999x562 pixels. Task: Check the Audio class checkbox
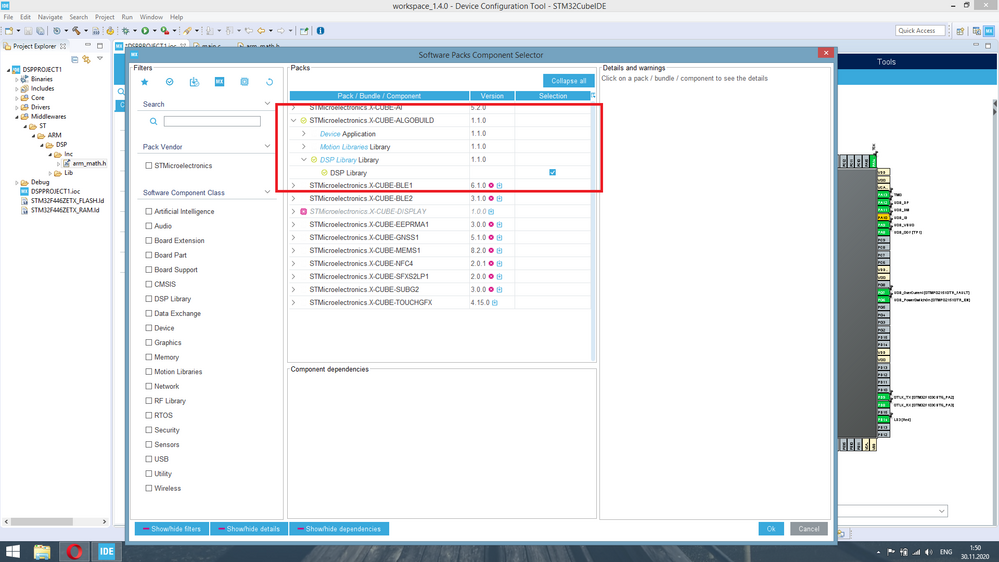[x=148, y=226]
